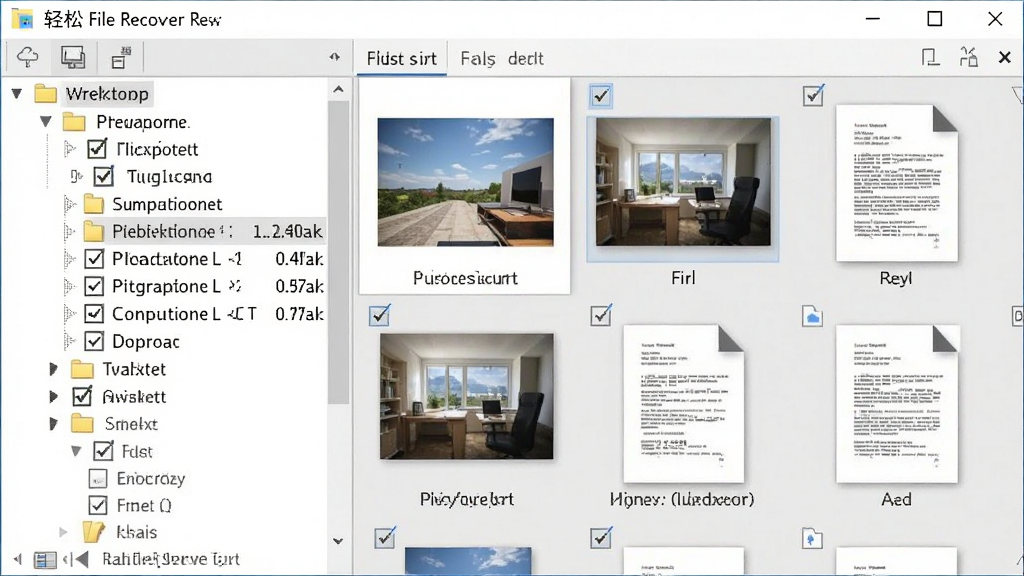The image size is (1024, 576).
Task: Collapse the Smelxt folder
Action: [x=54, y=424]
